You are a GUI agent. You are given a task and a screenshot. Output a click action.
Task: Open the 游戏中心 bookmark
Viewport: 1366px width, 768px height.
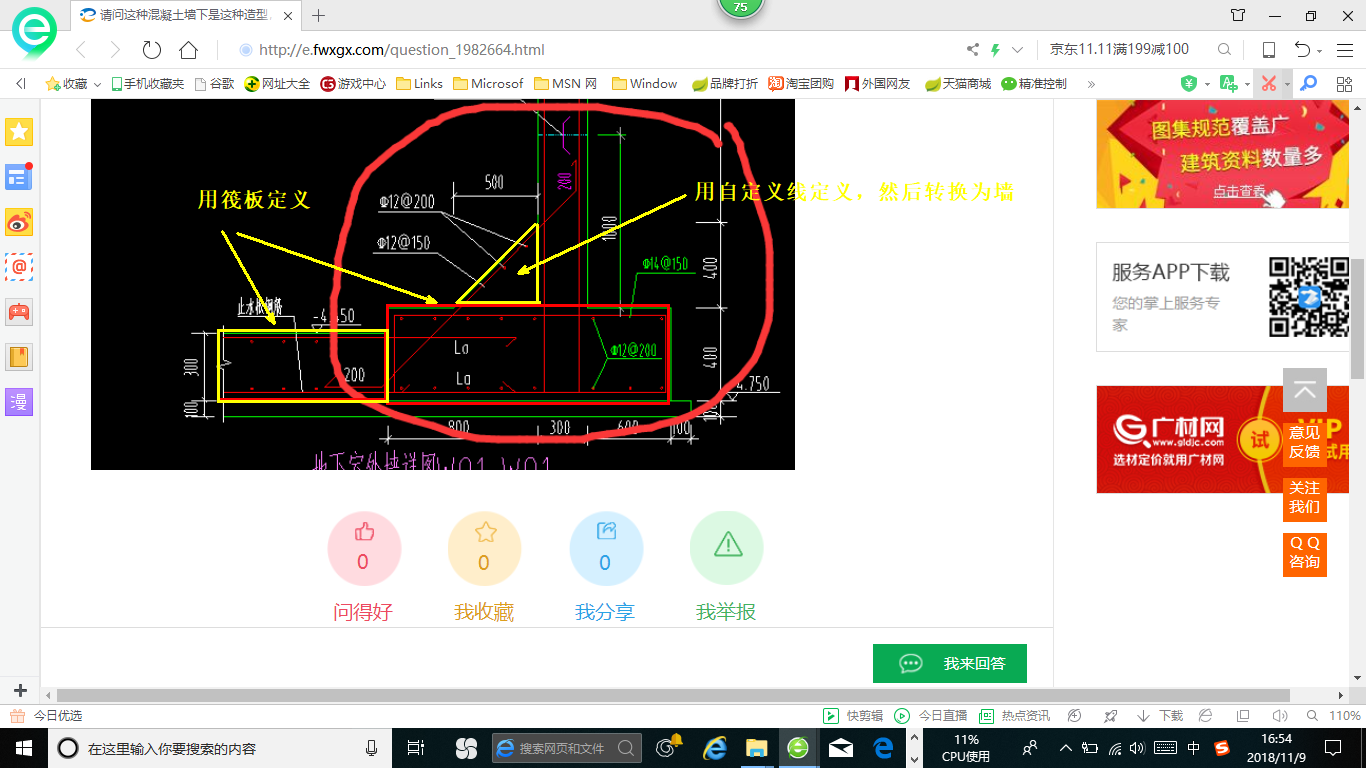click(x=353, y=84)
